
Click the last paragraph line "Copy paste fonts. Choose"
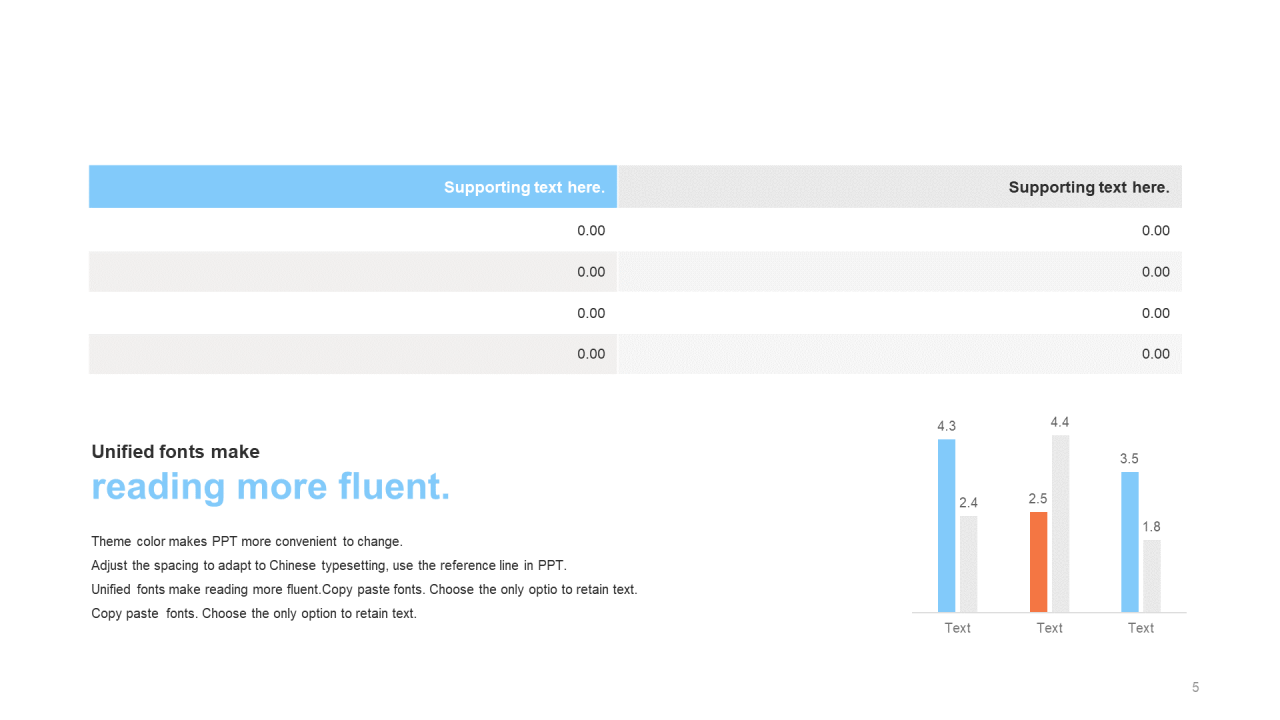(254, 614)
